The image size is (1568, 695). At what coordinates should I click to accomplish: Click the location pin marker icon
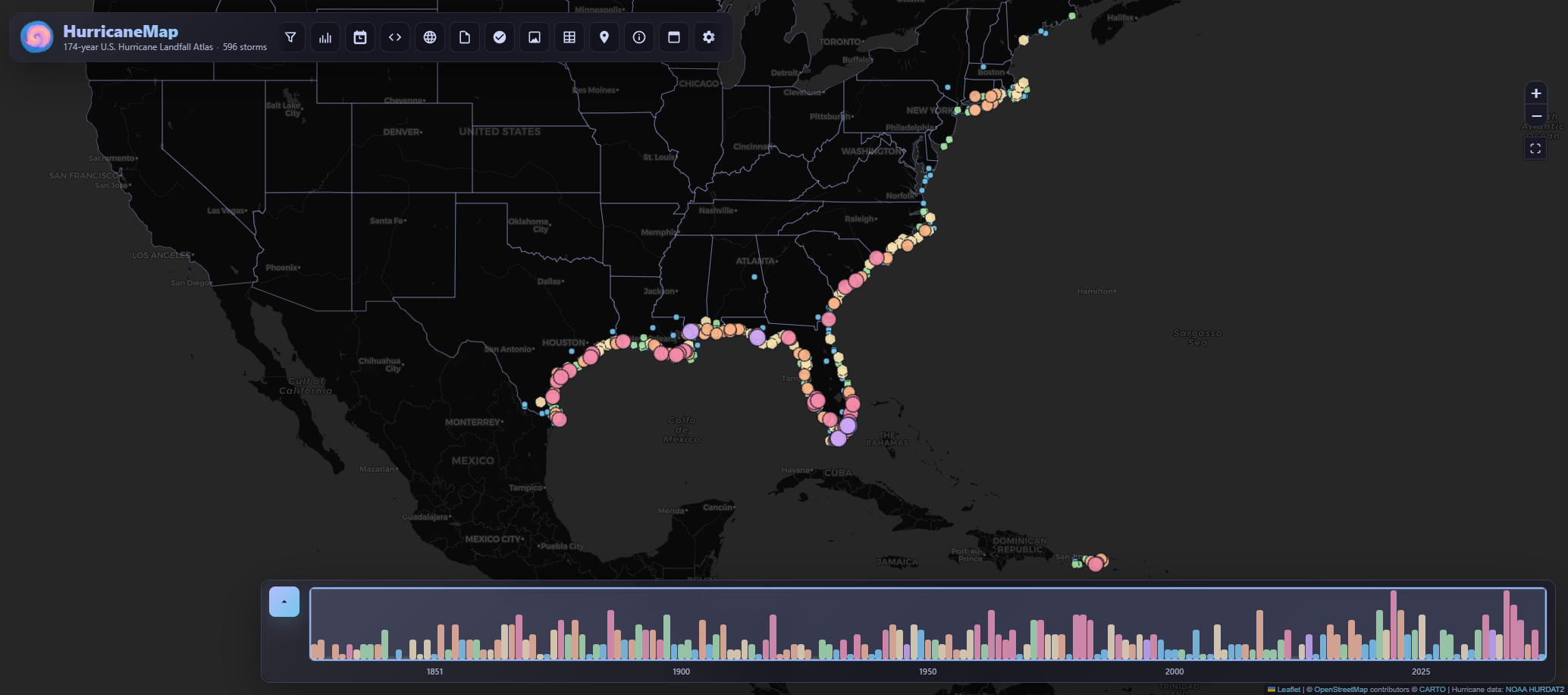604,37
